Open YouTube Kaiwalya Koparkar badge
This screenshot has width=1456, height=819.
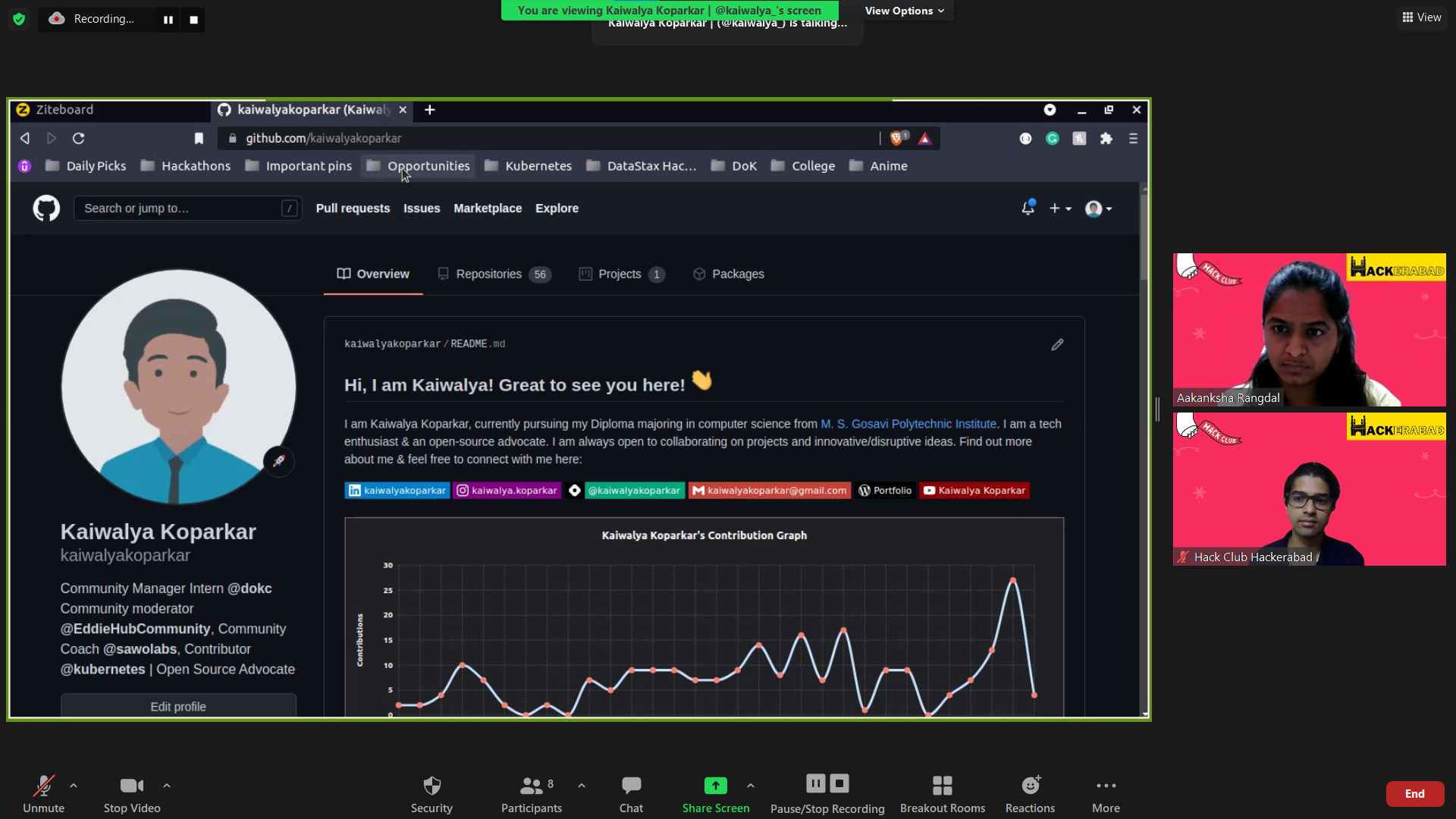click(974, 491)
